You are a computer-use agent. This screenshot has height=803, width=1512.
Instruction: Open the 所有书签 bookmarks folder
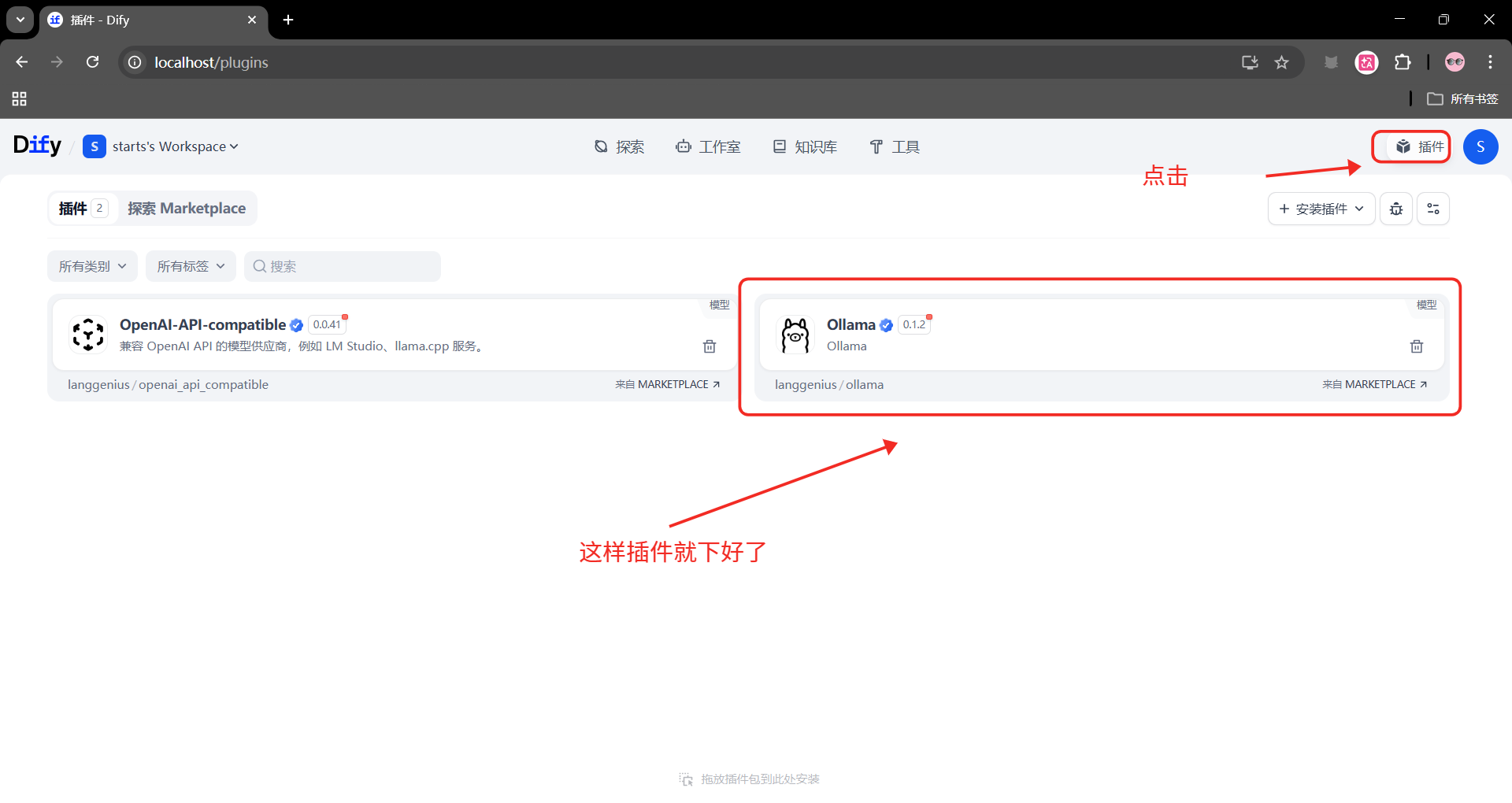coord(1463,99)
